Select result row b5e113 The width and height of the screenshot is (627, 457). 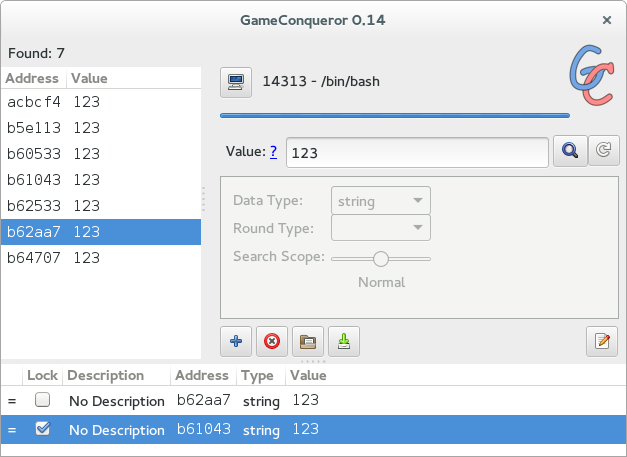(x=101, y=128)
